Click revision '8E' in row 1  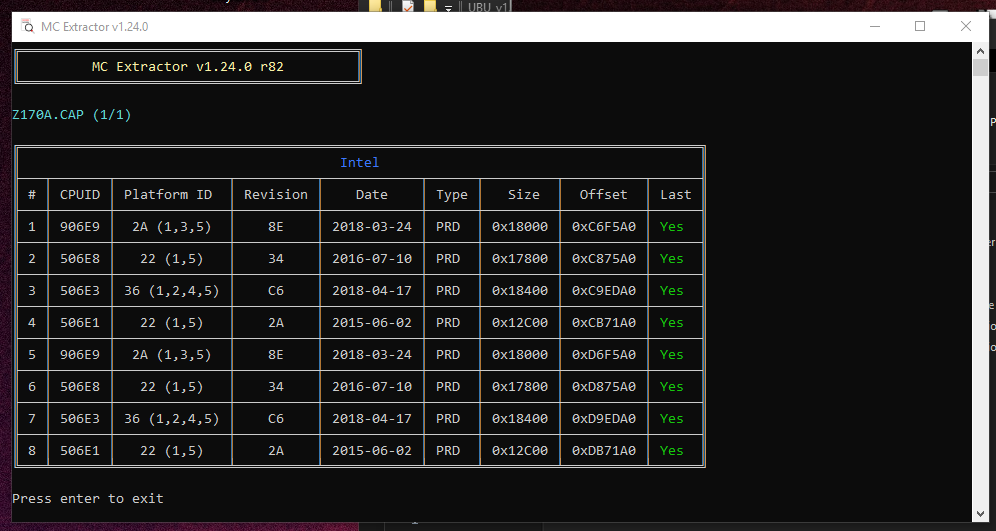(x=276, y=227)
